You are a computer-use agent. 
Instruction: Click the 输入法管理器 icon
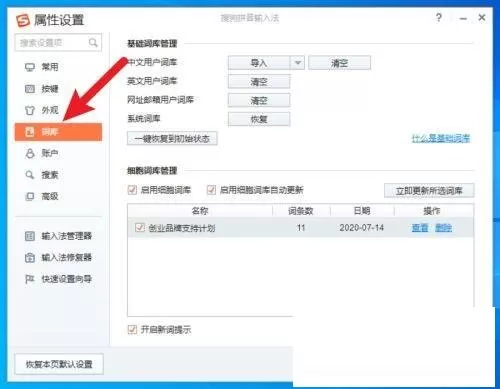click(x=30, y=236)
